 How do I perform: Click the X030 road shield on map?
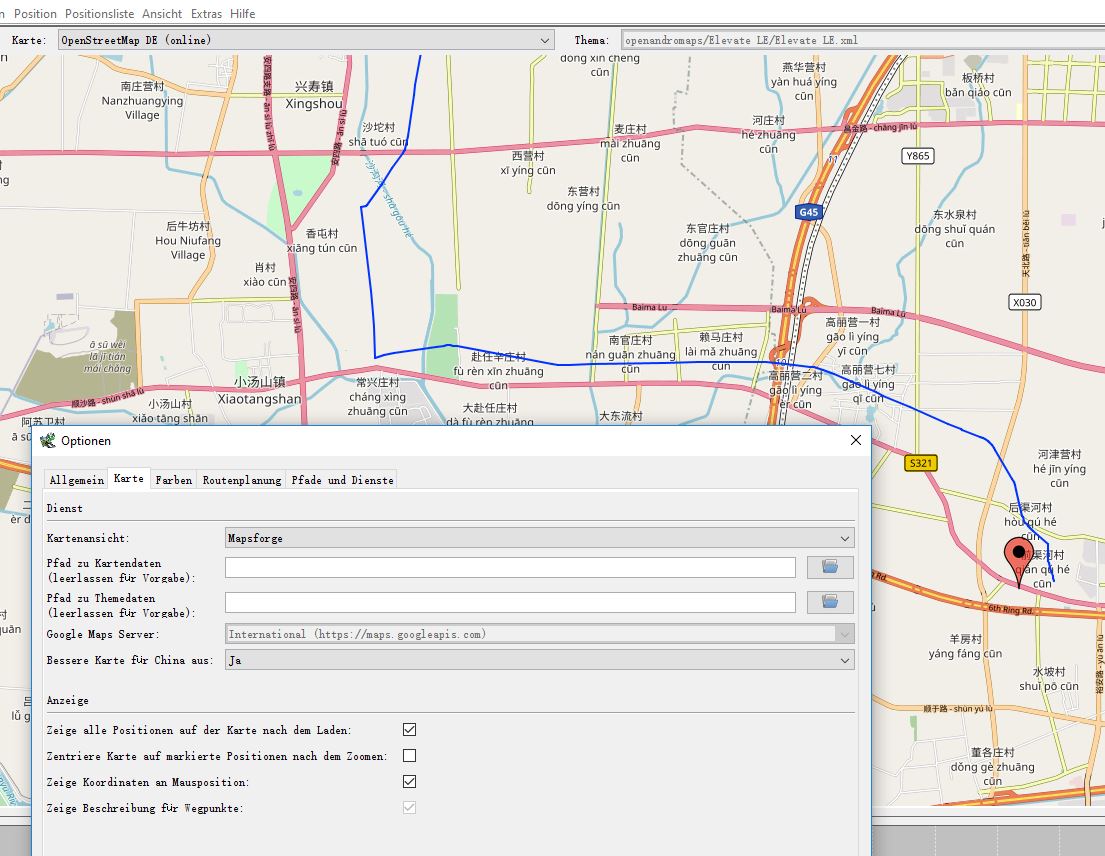pos(1024,302)
